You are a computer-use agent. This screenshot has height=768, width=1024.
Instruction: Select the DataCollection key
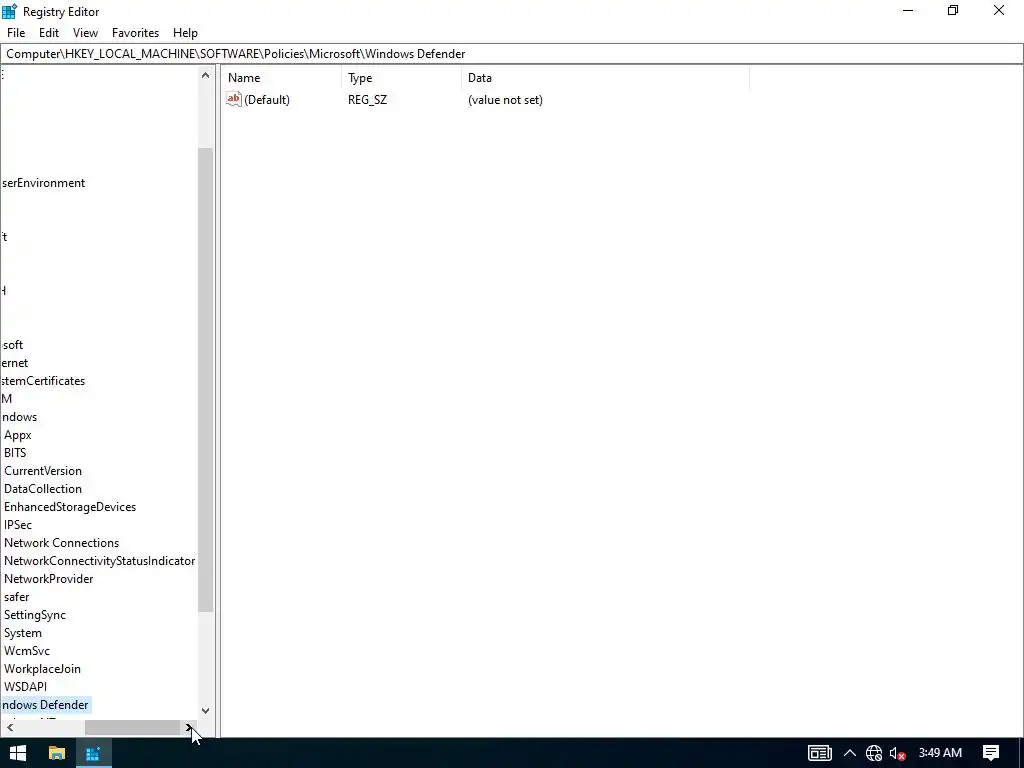42,488
